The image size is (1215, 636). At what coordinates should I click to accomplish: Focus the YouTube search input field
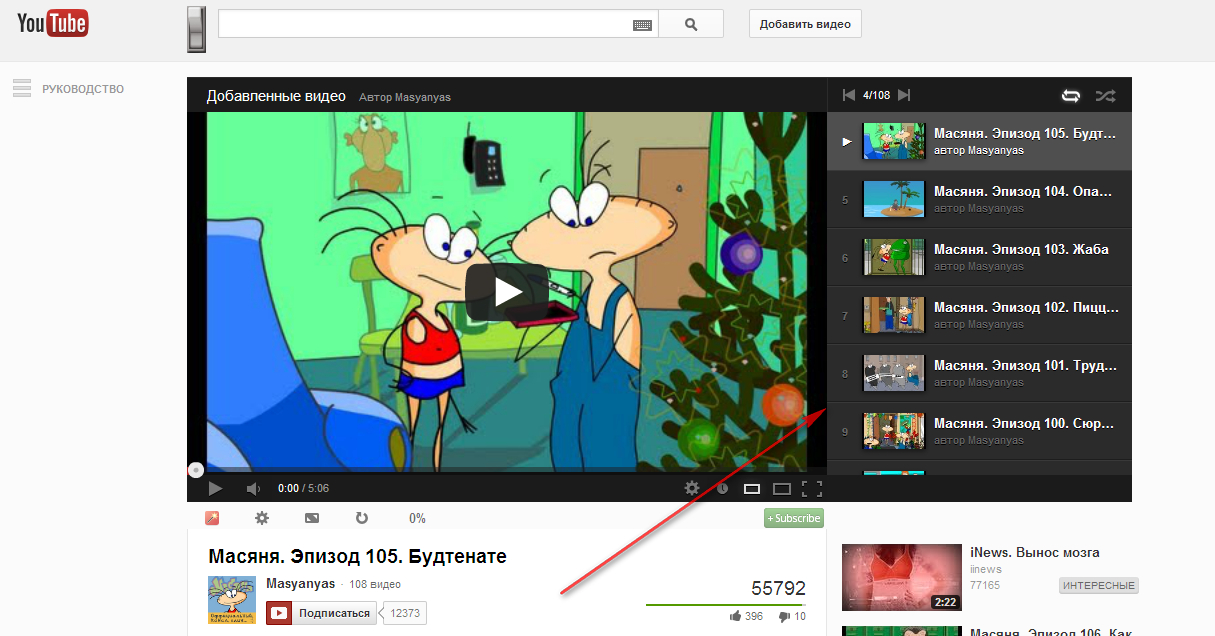point(425,24)
